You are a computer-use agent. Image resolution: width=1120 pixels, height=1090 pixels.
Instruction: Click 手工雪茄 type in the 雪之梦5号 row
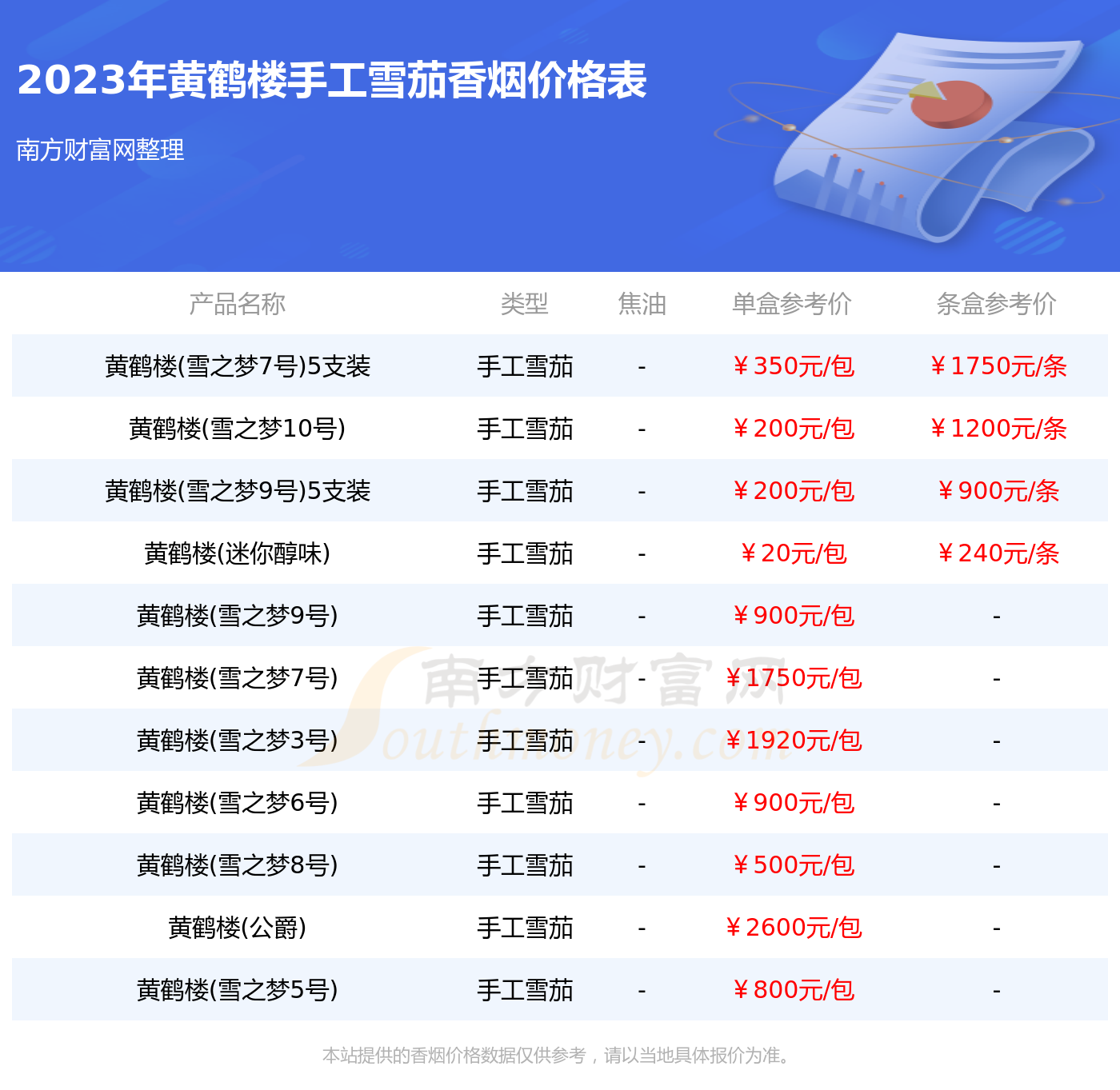pos(525,990)
